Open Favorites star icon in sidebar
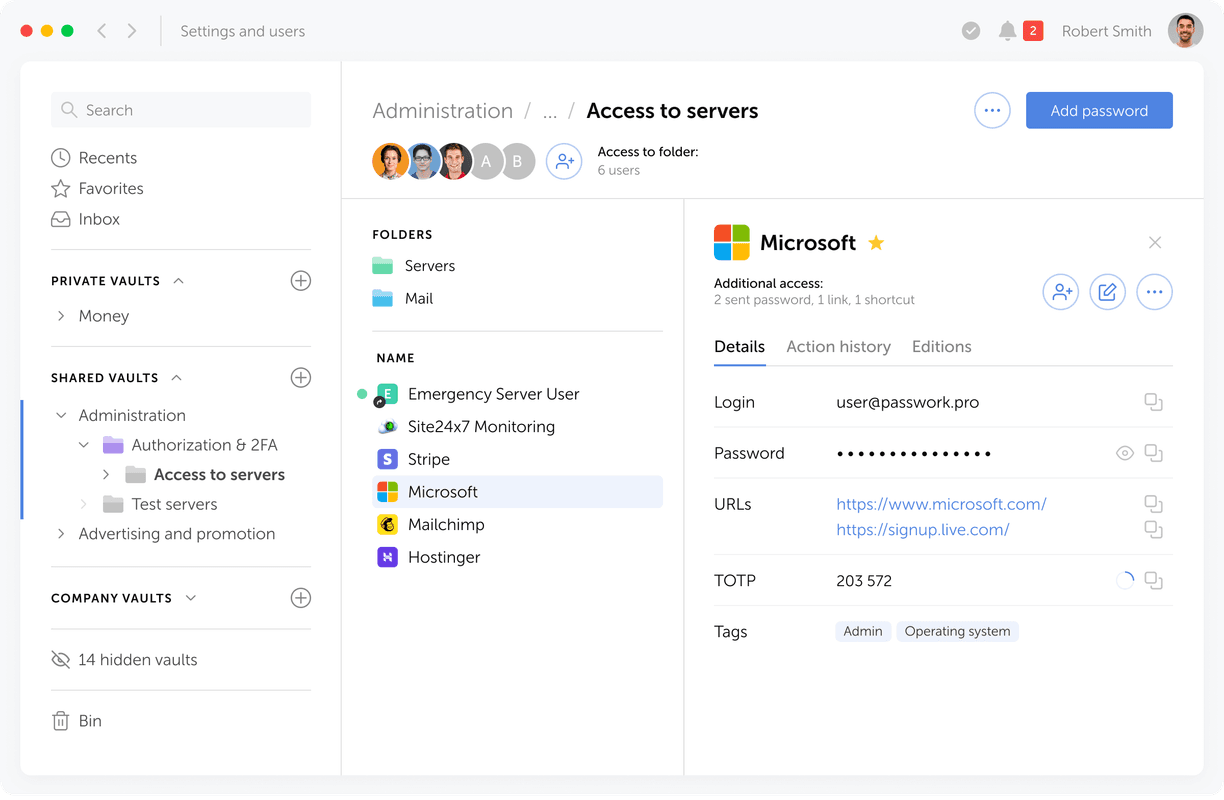1224x800 pixels. tap(61, 189)
